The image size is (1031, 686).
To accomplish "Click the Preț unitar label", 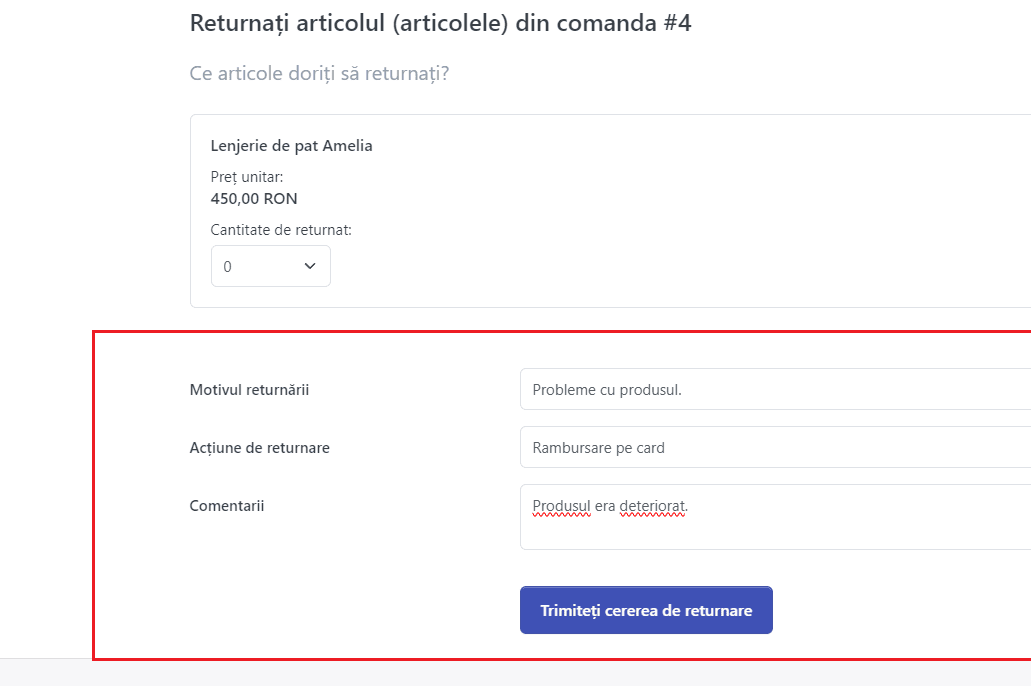I will [247, 177].
